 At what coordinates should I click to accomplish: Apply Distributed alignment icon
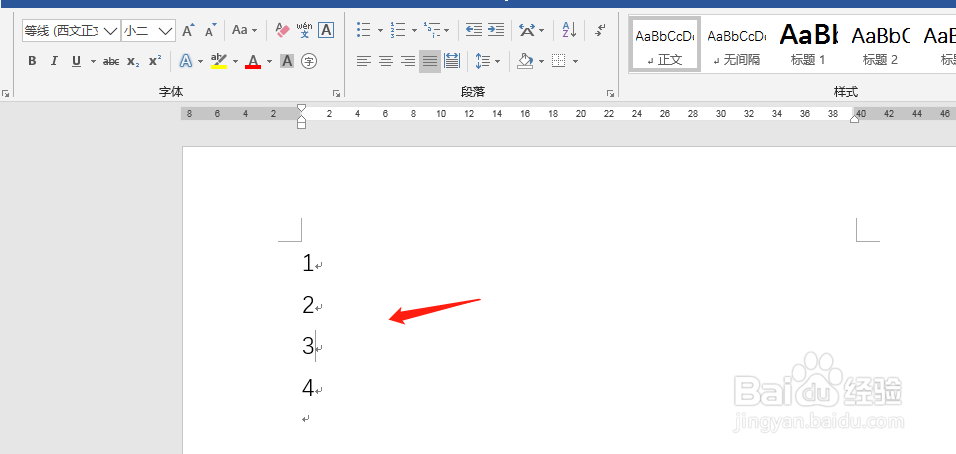pos(452,61)
